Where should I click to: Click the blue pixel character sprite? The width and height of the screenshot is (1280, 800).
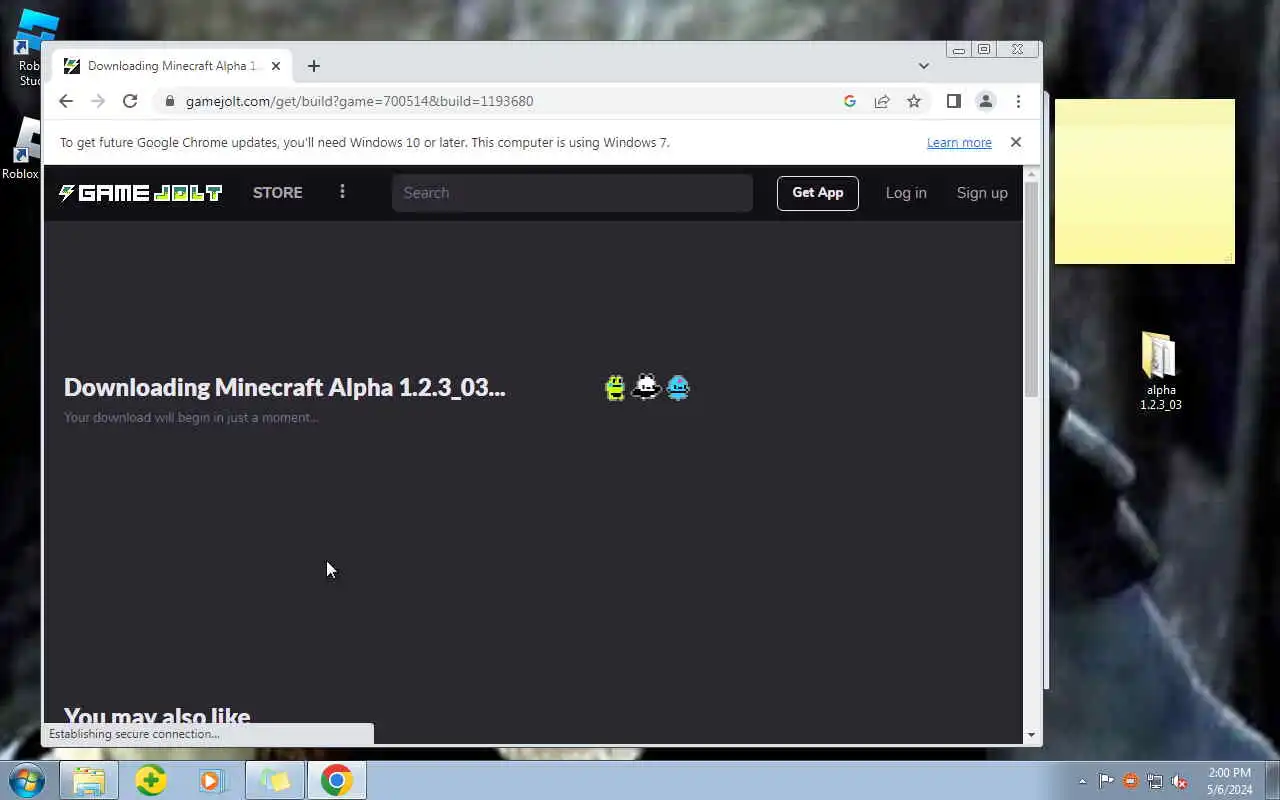[678, 387]
